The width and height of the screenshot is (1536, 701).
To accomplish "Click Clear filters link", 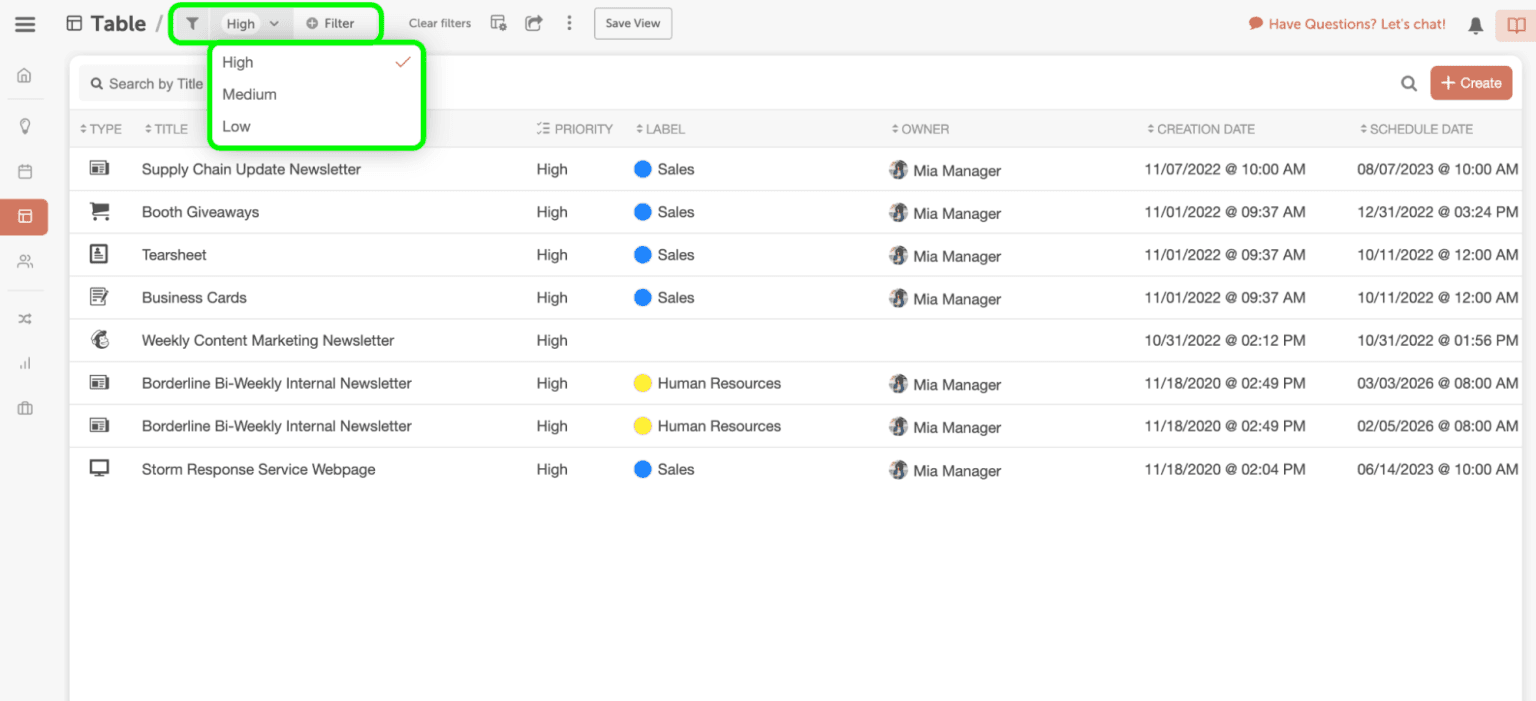I will (x=439, y=24).
